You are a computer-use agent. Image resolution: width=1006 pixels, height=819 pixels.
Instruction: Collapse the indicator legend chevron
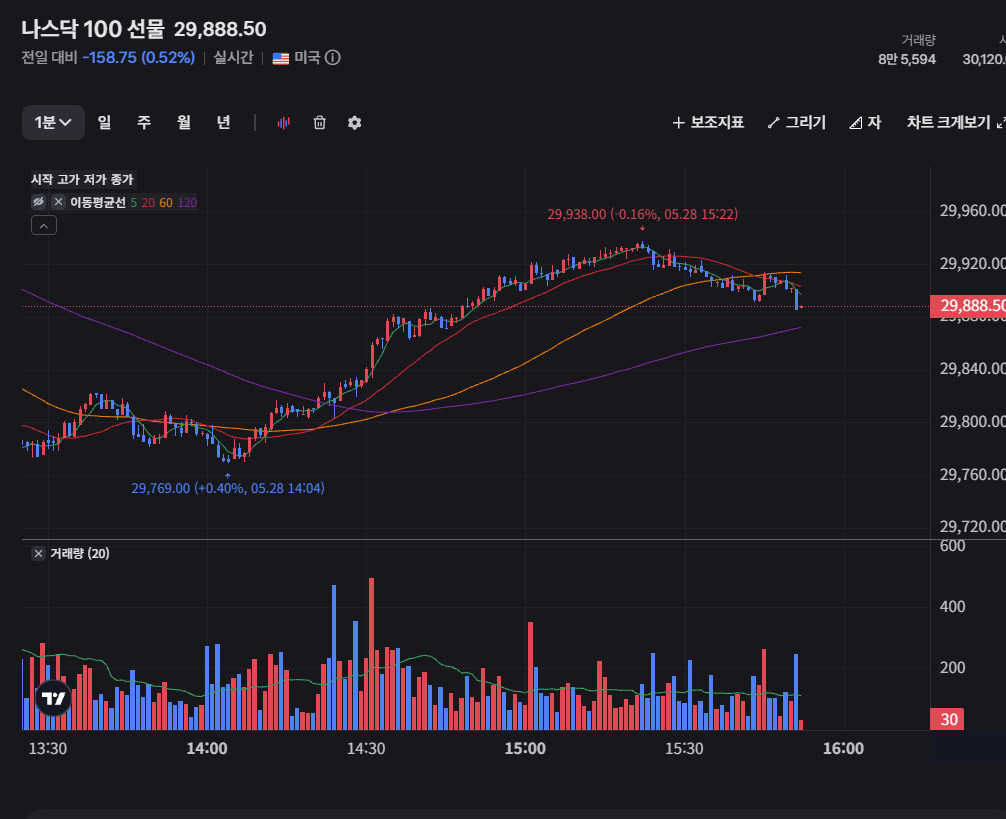tap(44, 226)
